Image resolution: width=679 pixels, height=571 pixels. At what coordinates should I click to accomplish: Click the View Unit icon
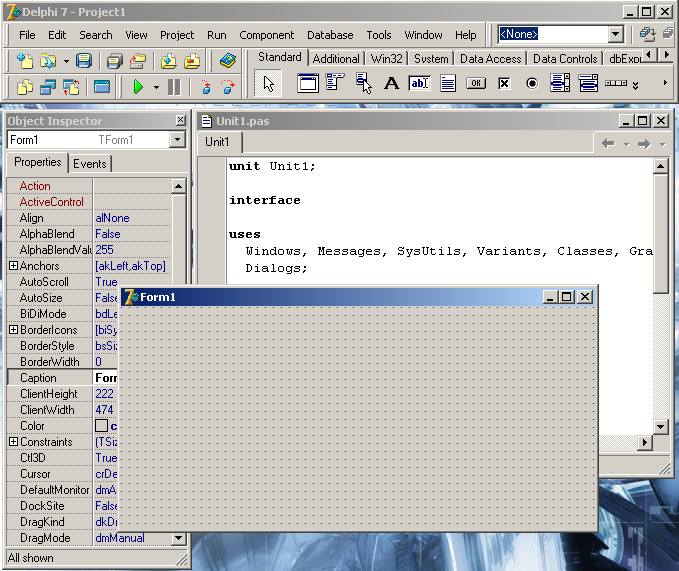tap(25, 87)
